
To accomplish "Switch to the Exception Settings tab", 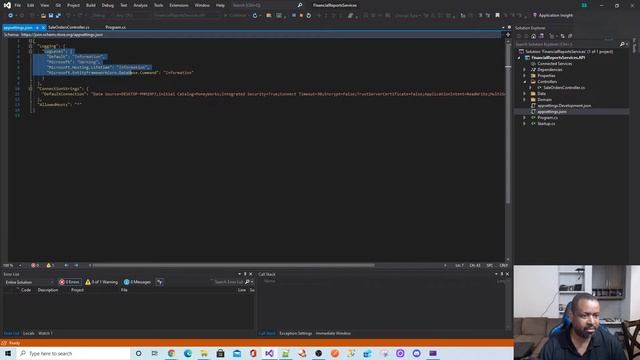I will pyautogui.click(x=296, y=333).
